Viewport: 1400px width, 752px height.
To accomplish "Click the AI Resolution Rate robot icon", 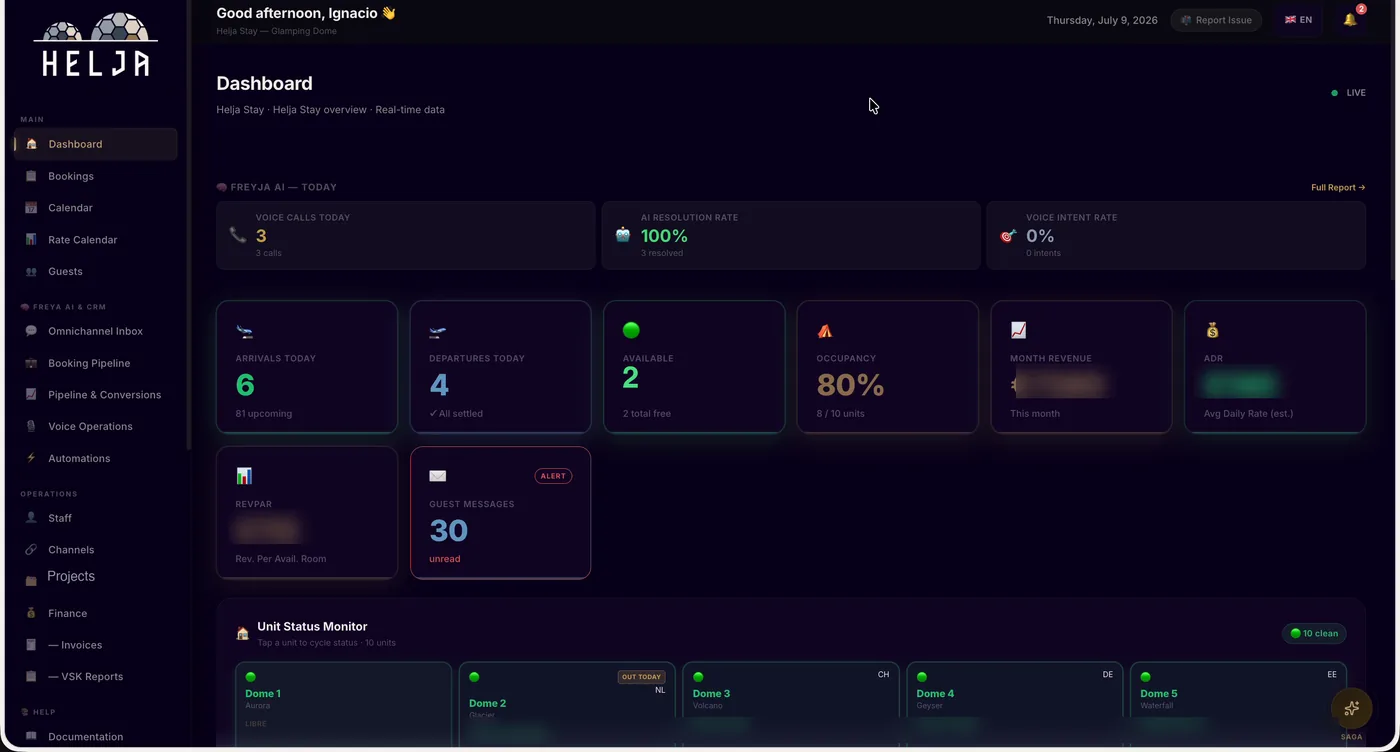I will point(623,235).
